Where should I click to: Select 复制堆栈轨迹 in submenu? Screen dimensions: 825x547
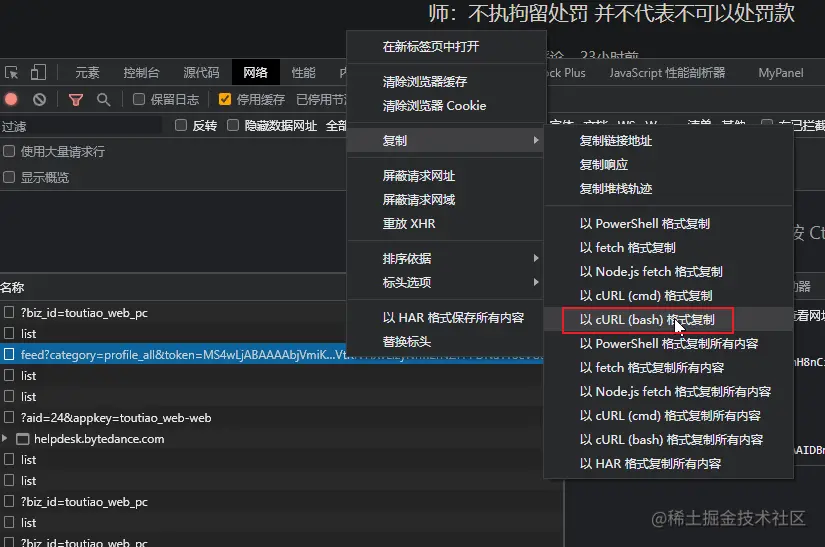click(x=668, y=189)
